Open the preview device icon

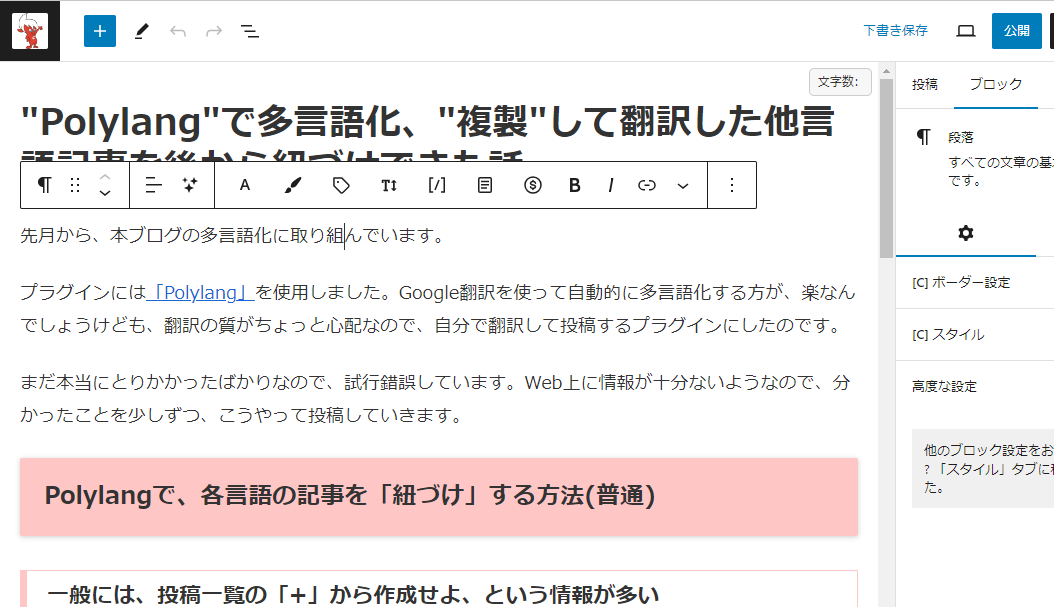pyautogui.click(x=966, y=31)
